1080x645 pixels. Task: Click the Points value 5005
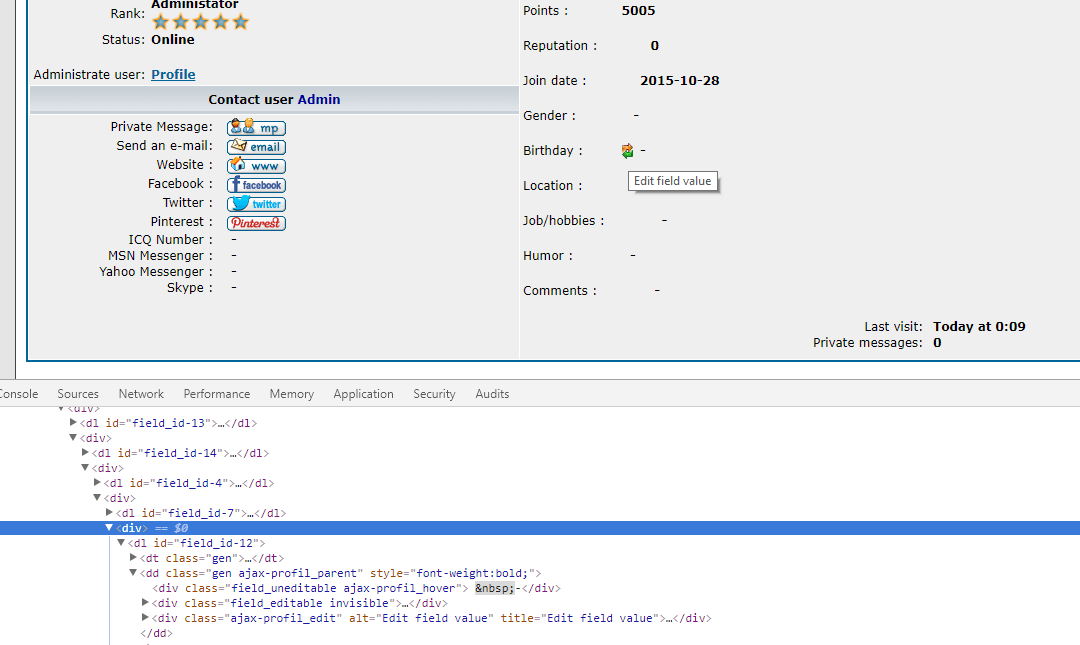(x=638, y=10)
